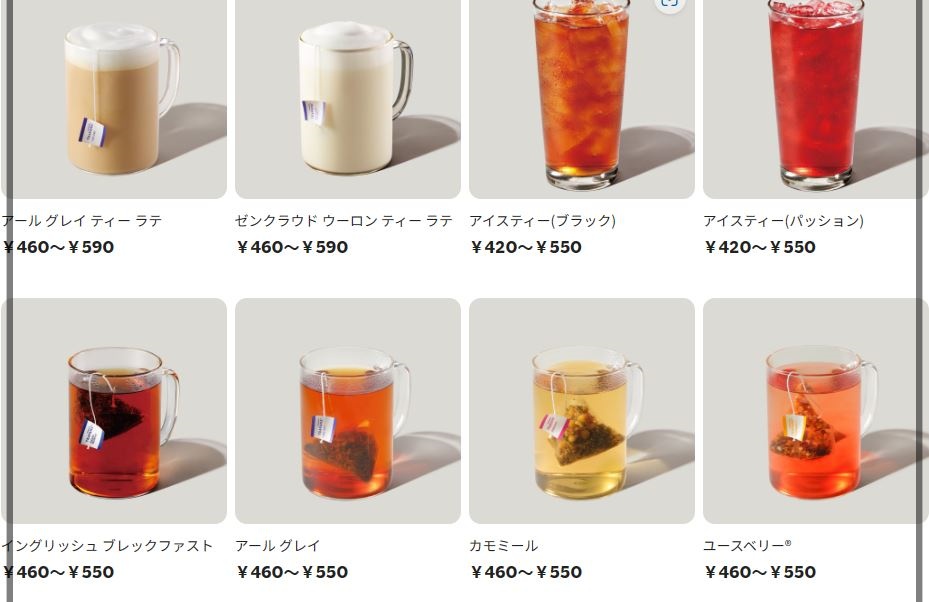
Task: Click the ゼンクラウド ウーロン ティー ラテ name link
Action: [344, 221]
